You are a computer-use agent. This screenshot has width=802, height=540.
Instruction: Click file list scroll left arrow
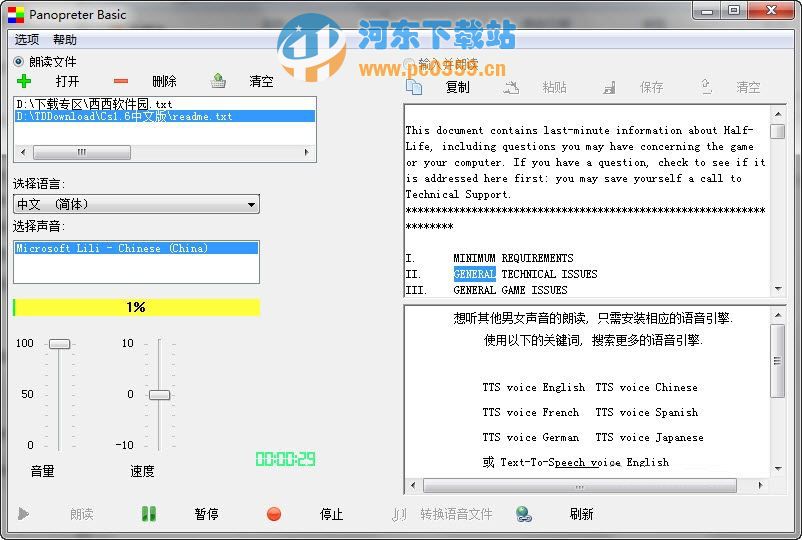pos(23,152)
